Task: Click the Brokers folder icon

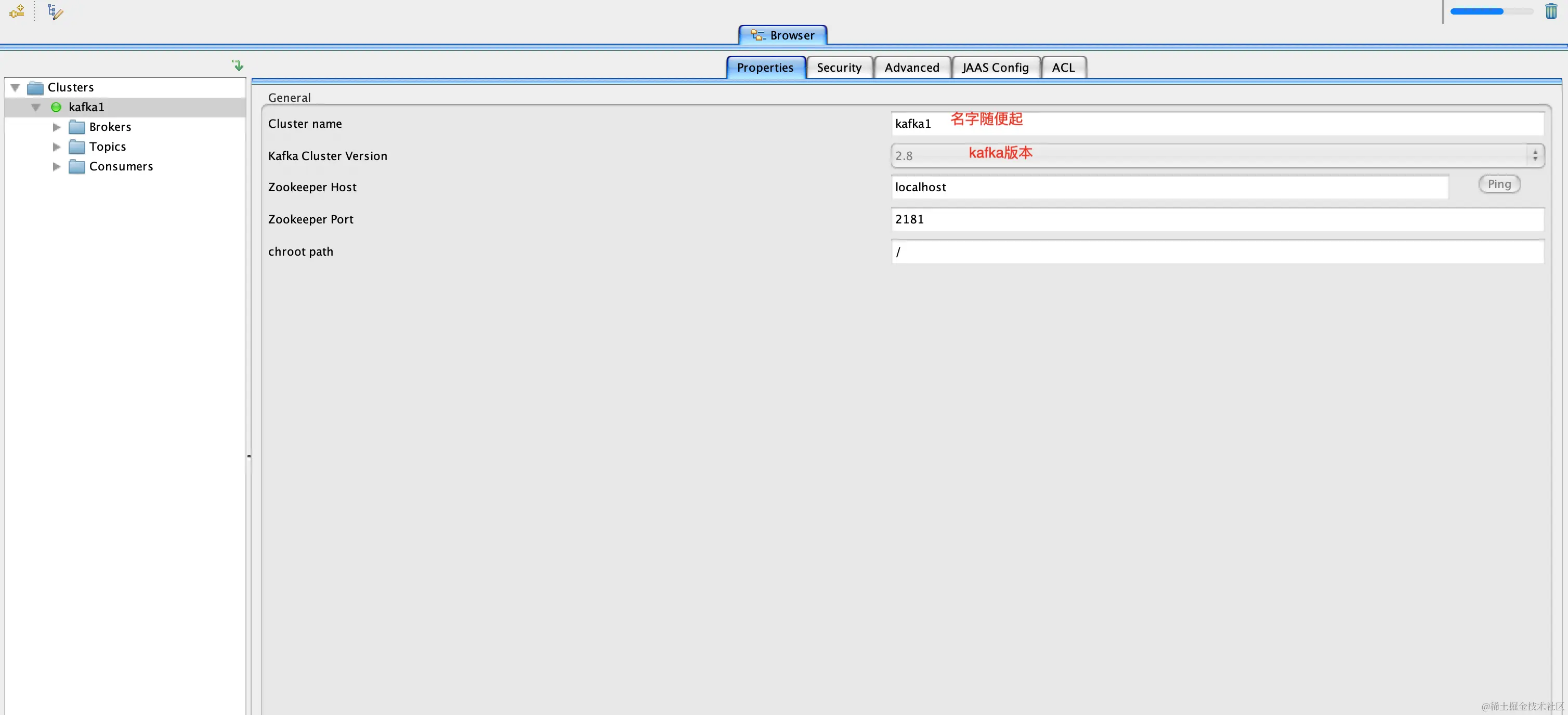Action: click(x=77, y=127)
